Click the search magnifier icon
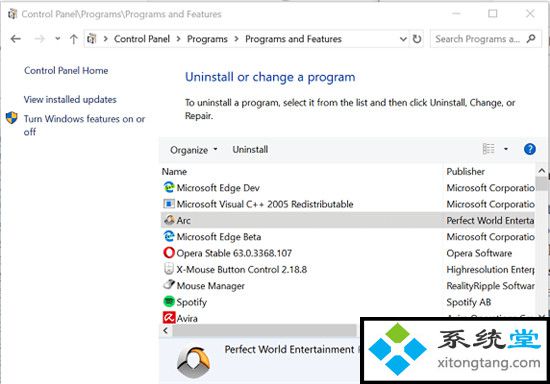Screen dimensions: 550x384 (x=531, y=39)
